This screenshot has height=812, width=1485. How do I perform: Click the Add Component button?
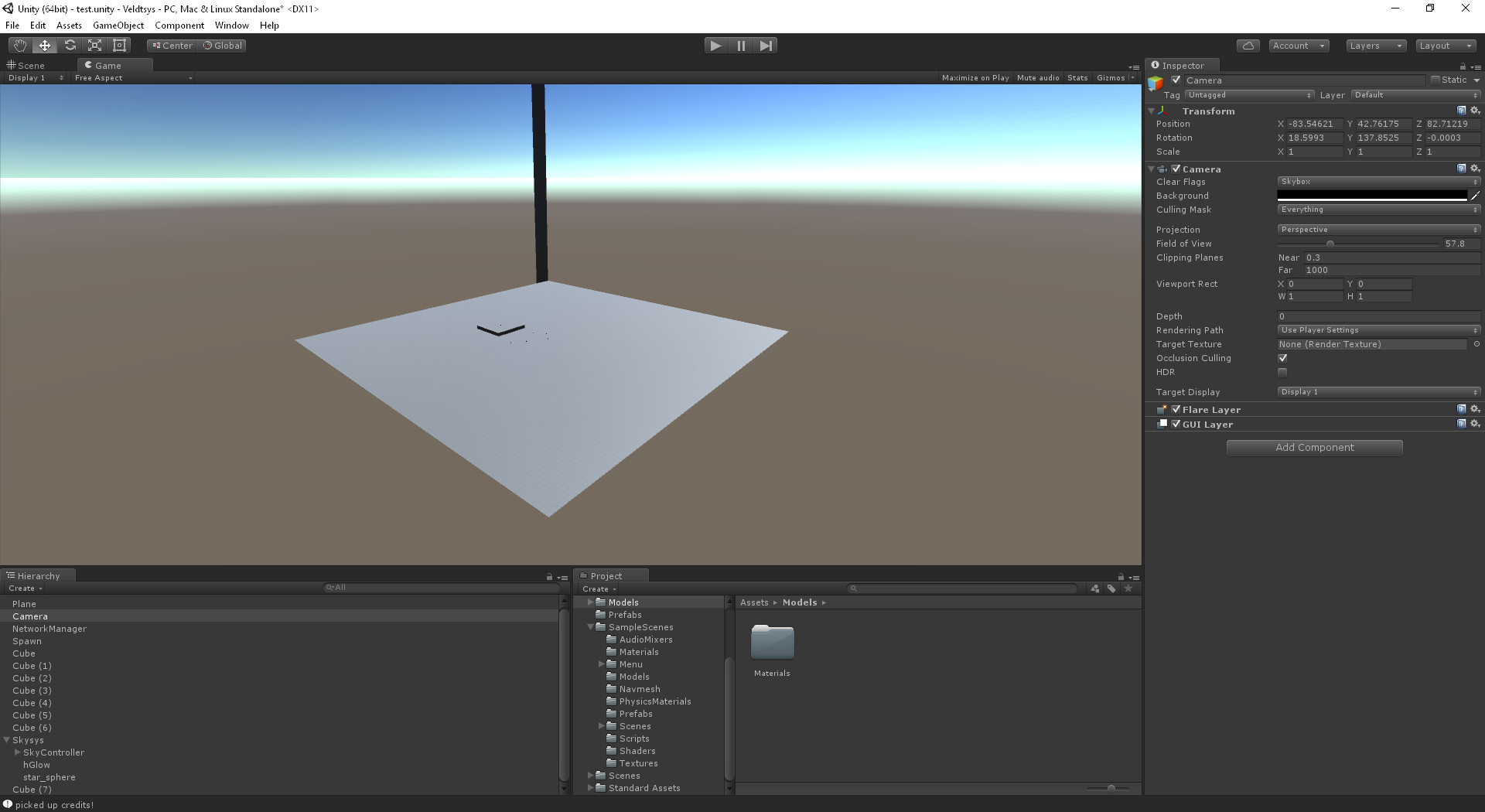[x=1313, y=447]
